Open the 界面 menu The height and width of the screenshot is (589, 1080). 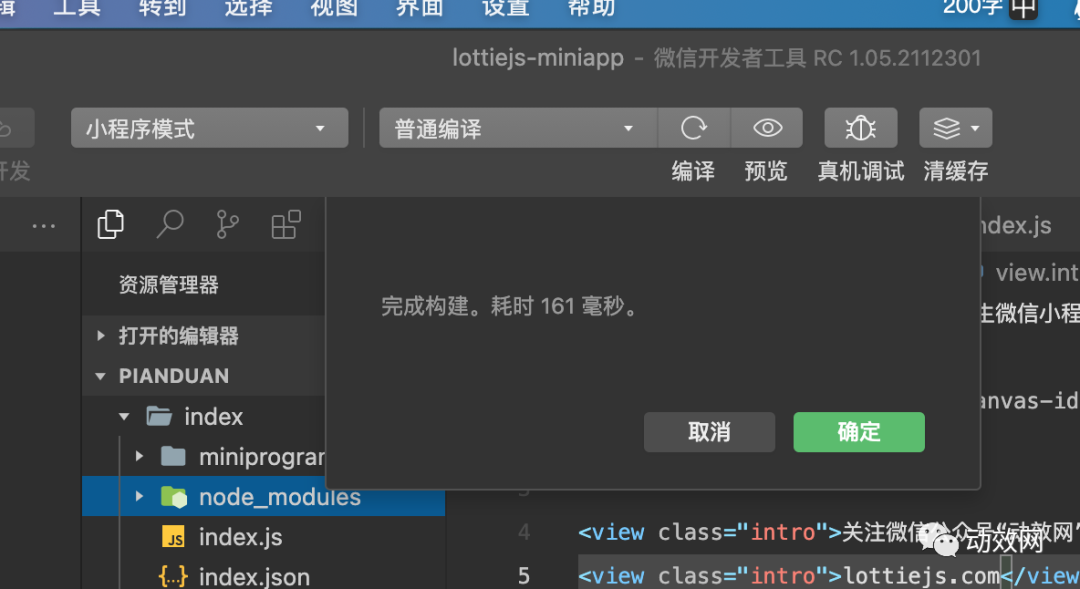(x=419, y=8)
